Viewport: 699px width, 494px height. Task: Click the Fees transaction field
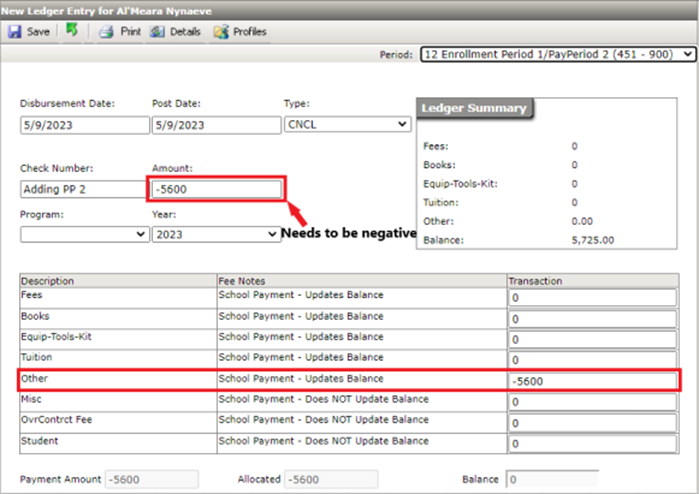tap(593, 298)
